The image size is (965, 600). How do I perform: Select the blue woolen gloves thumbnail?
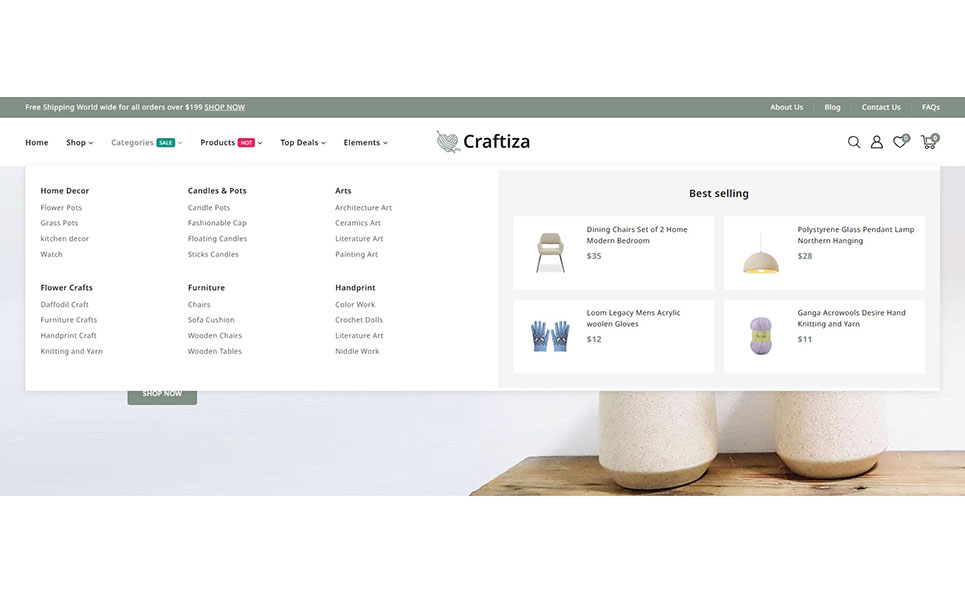pyautogui.click(x=550, y=336)
